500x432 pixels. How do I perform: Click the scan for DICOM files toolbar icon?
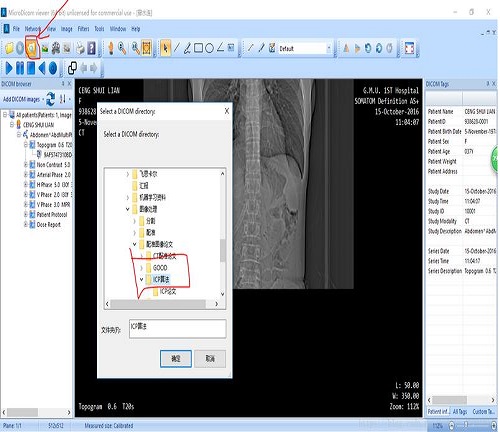32,48
